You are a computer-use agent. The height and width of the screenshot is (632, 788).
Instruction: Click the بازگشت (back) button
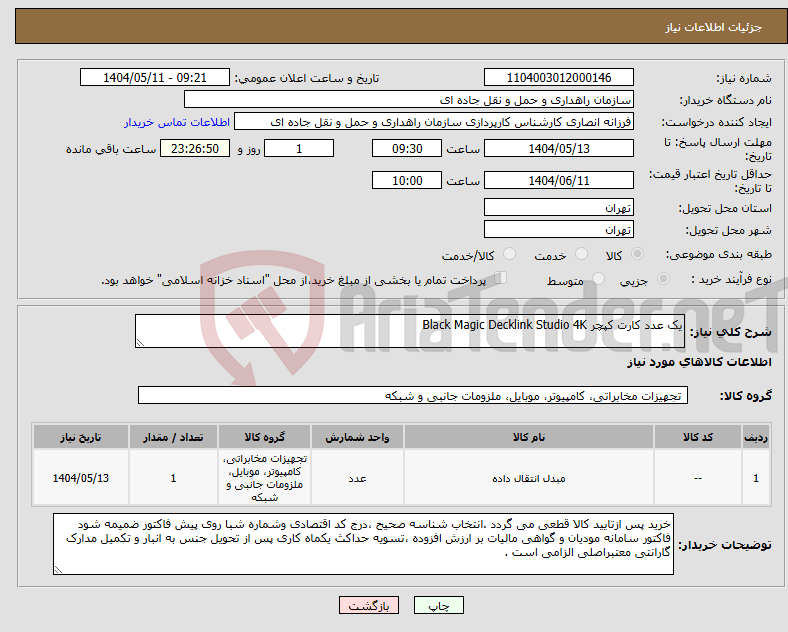point(369,605)
